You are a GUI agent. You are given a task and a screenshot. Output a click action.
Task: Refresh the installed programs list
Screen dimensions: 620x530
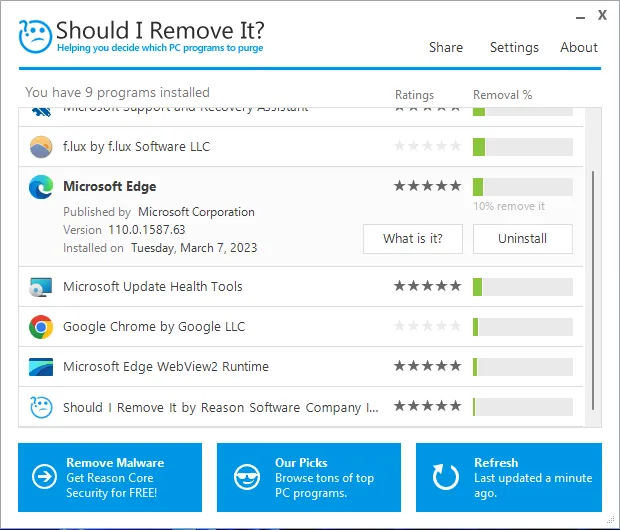[508, 477]
